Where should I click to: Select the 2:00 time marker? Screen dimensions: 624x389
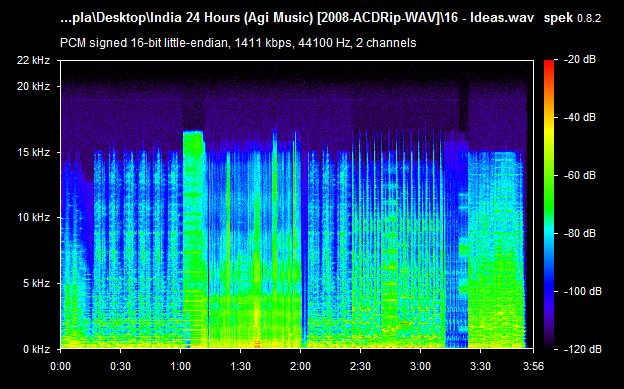click(300, 366)
